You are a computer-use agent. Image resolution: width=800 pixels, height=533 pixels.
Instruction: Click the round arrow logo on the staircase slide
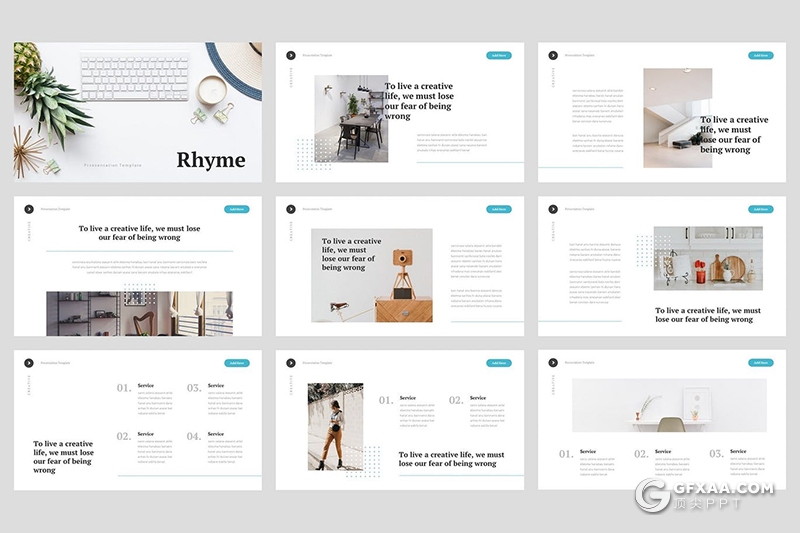point(553,56)
